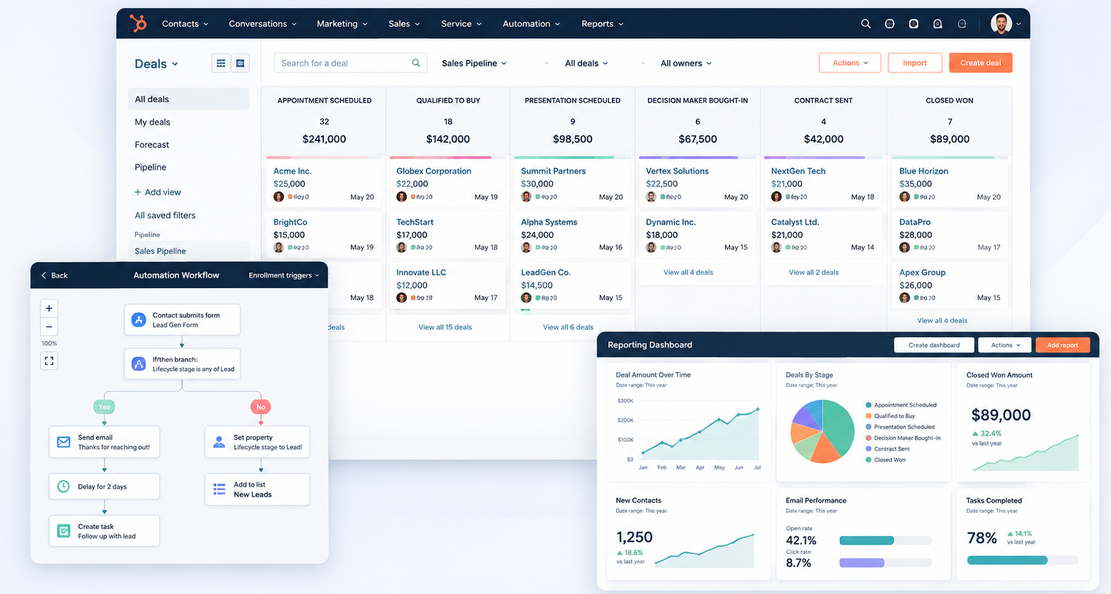
Task: Select the Yes branch badge in the workflow
Action: point(104,407)
